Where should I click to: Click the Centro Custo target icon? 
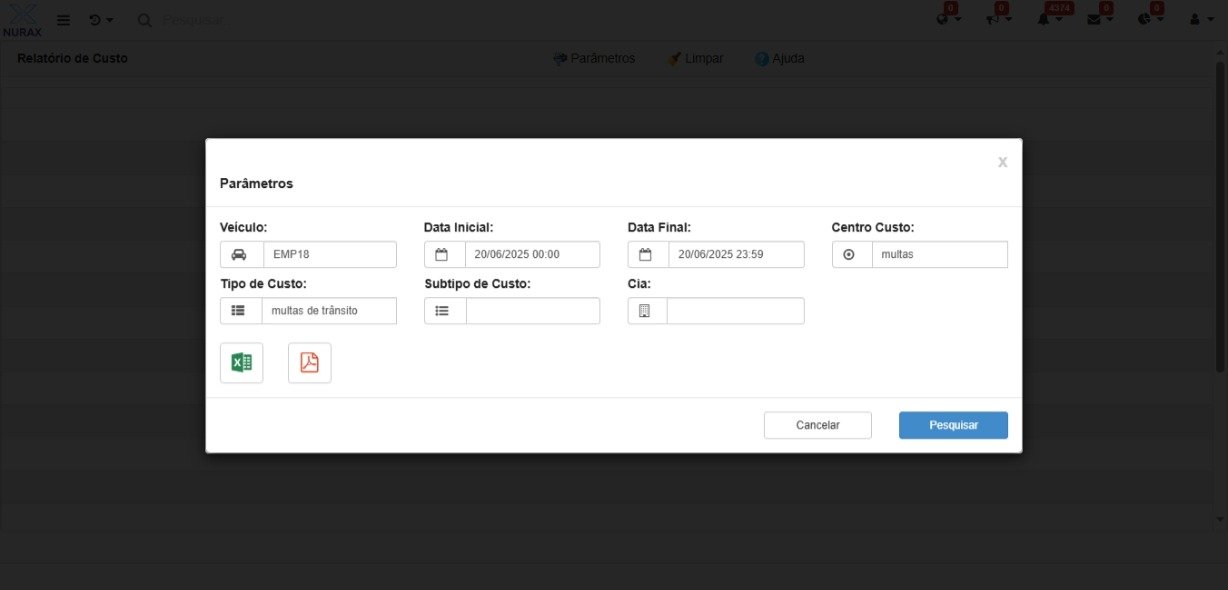pos(851,254)
